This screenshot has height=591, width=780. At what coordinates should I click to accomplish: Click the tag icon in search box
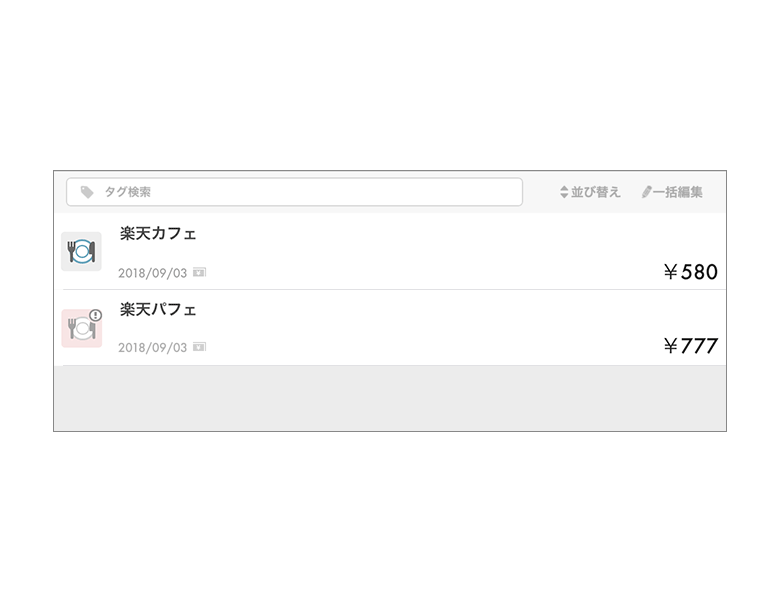87,192
